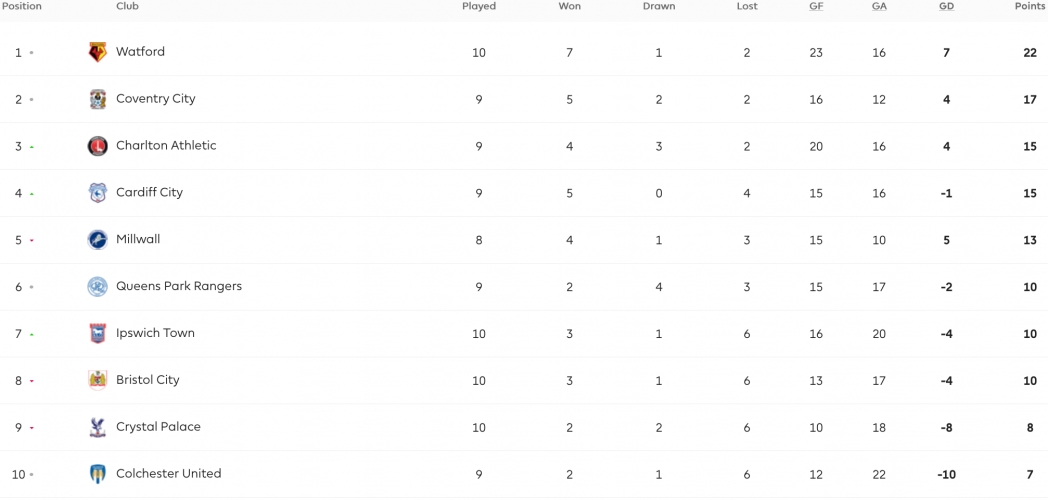Viewport: 1048px width, 500px height.
Task: Click the Watford club crest
Action: pos(98,52)
